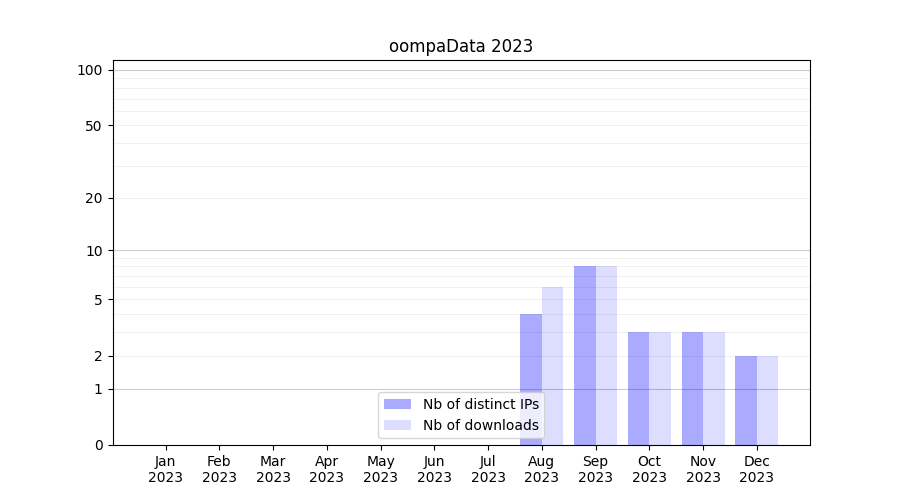Click the 'oompaData 2023' chart title

(461, 46)
